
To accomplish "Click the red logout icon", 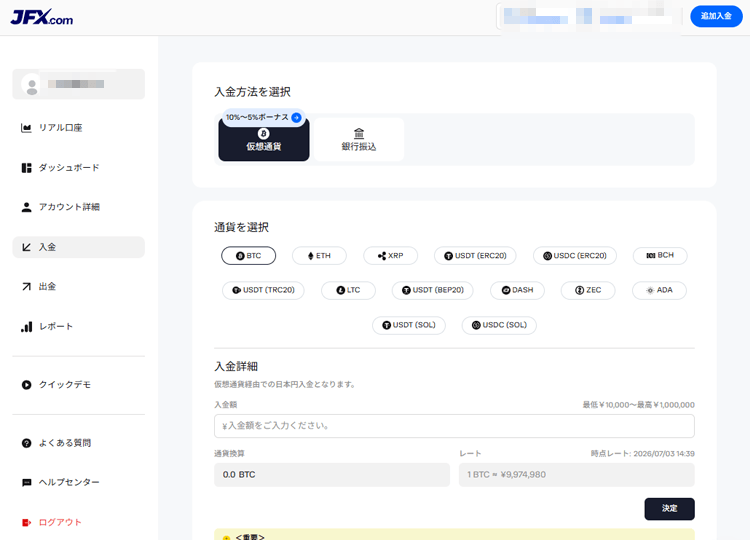I will pyautogui.click(x=26, y=522).
